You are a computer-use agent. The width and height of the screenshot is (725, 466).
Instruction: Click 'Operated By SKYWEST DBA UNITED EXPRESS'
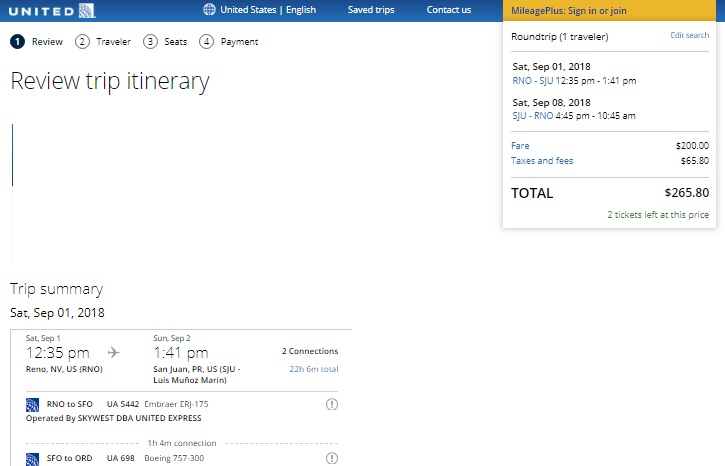114,418
